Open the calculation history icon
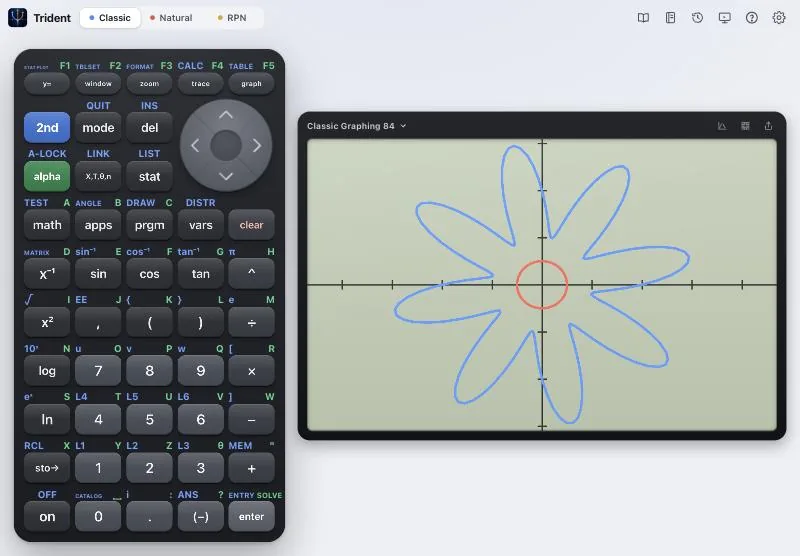The image size is (800, 556). 697,18
